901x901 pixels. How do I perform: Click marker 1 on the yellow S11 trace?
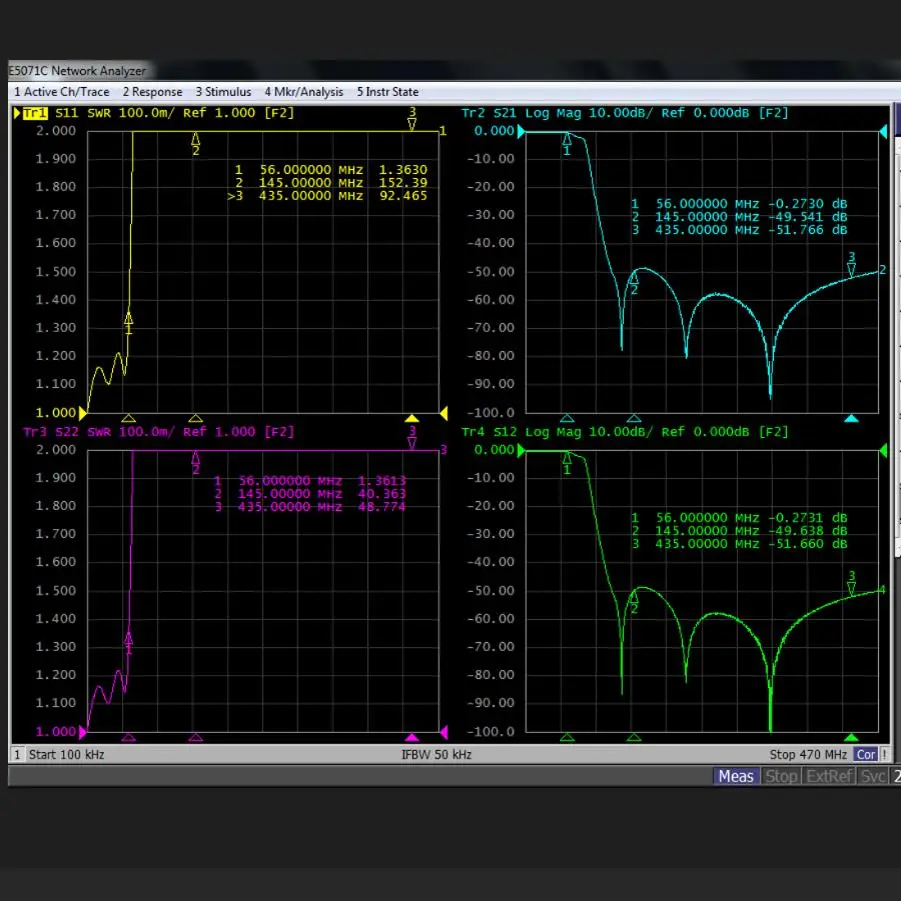(x=128, y=319)
